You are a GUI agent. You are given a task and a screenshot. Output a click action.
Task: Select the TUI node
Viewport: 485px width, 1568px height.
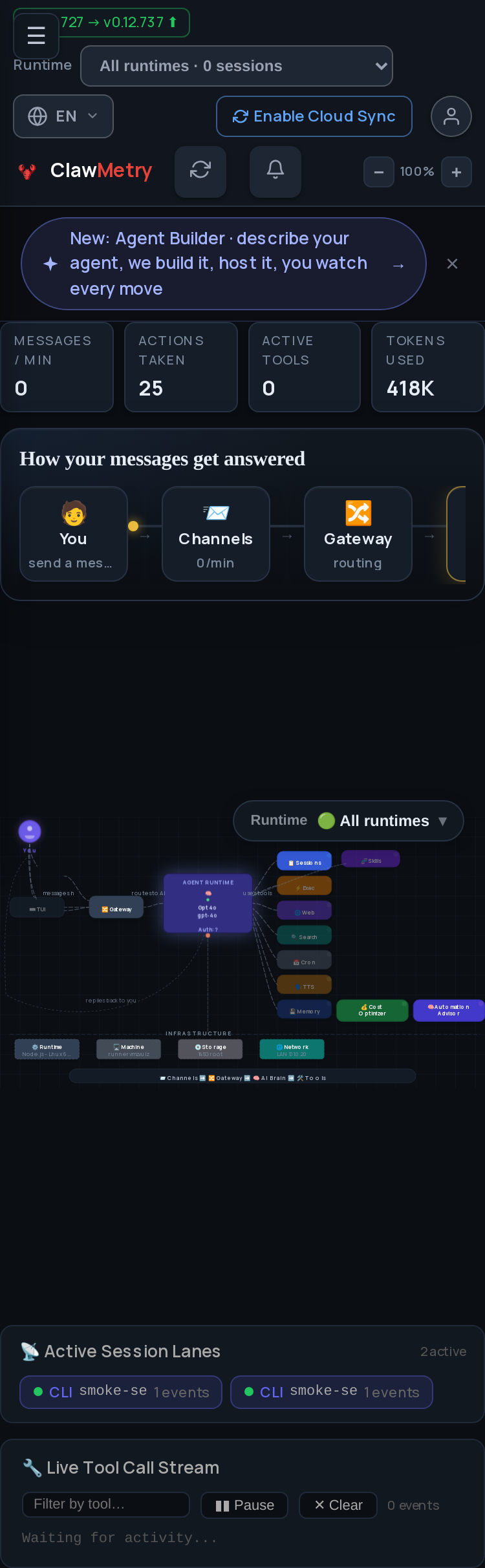pos(37,909)
